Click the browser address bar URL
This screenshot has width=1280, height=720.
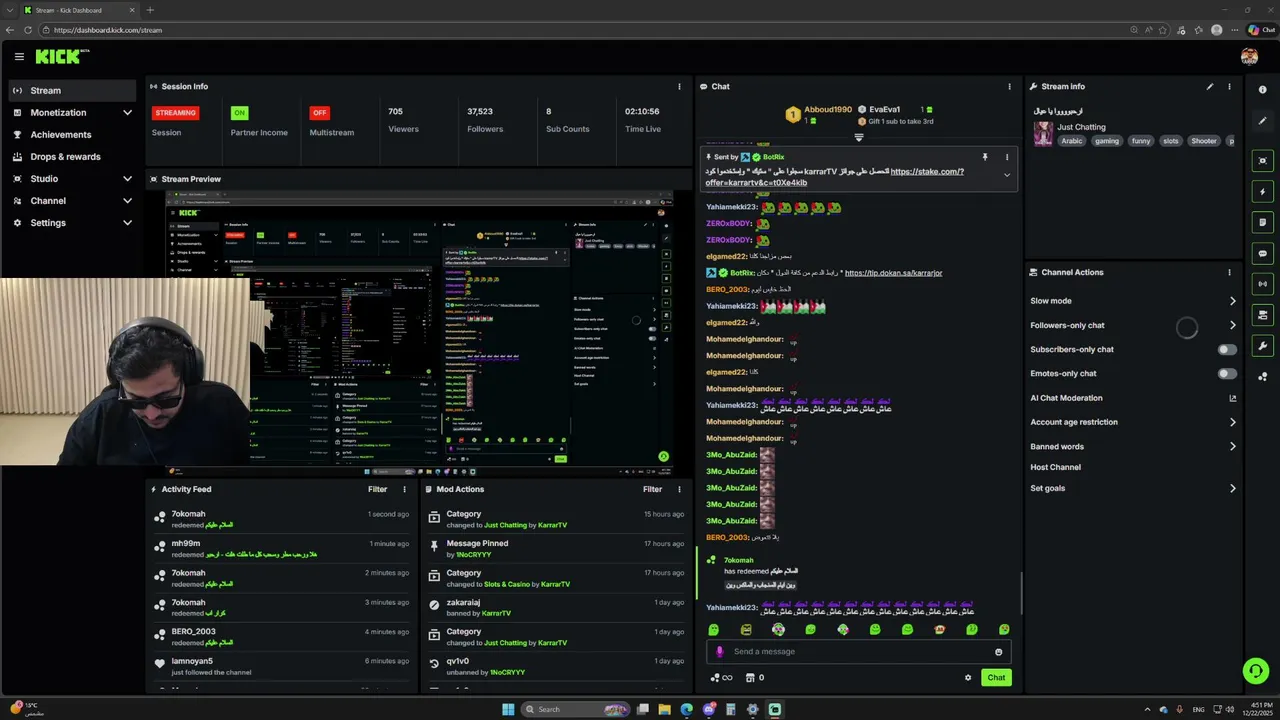108,30
